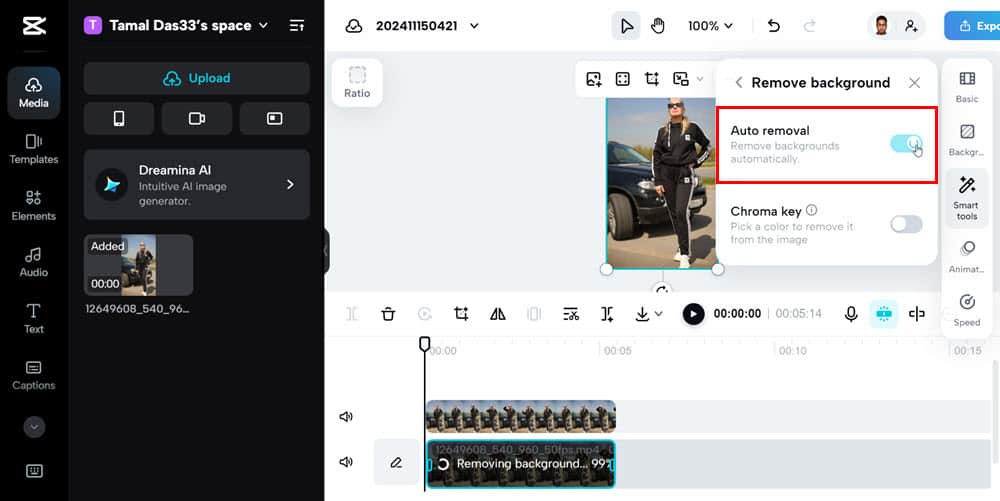Viewport: 1000px width, 501px height.
Task: Click the pencil edit track button
Action: (396, 463)
